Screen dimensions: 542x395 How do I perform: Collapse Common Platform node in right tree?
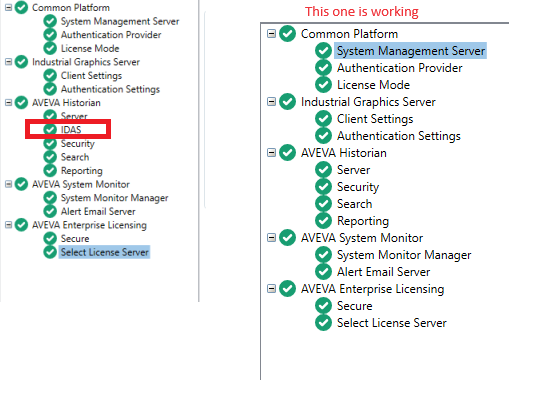[272, 34]
